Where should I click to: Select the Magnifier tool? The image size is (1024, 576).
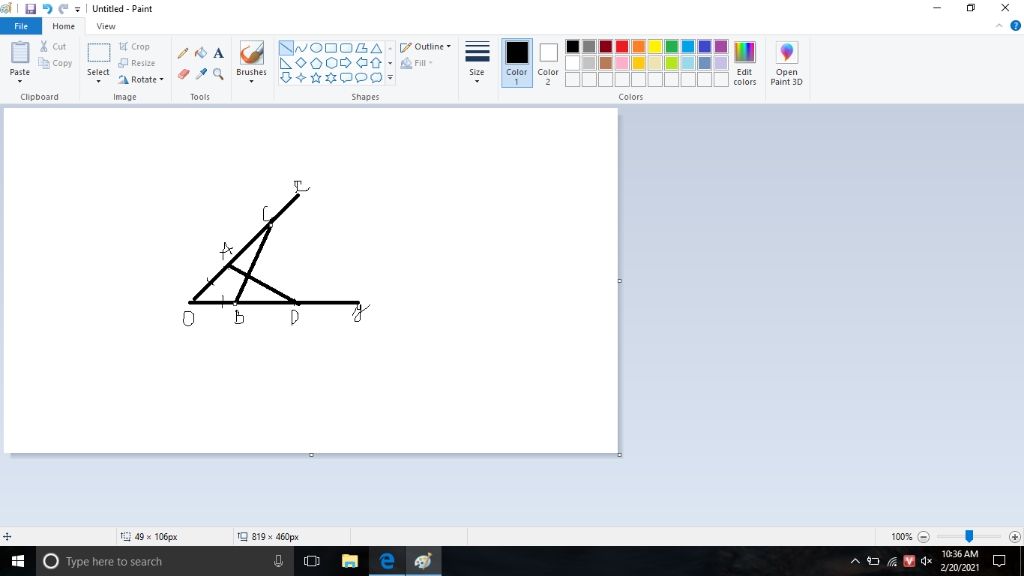(219, 74)
